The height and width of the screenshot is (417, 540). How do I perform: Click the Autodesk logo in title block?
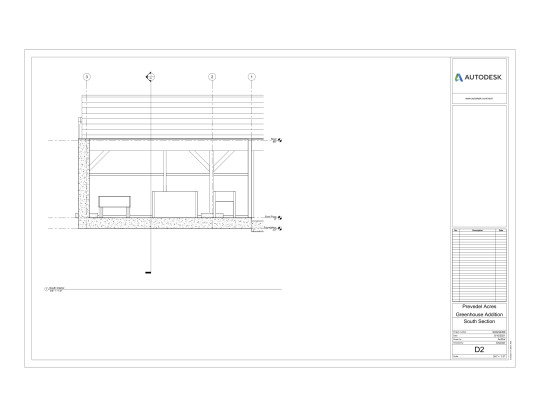coord(478,77)
